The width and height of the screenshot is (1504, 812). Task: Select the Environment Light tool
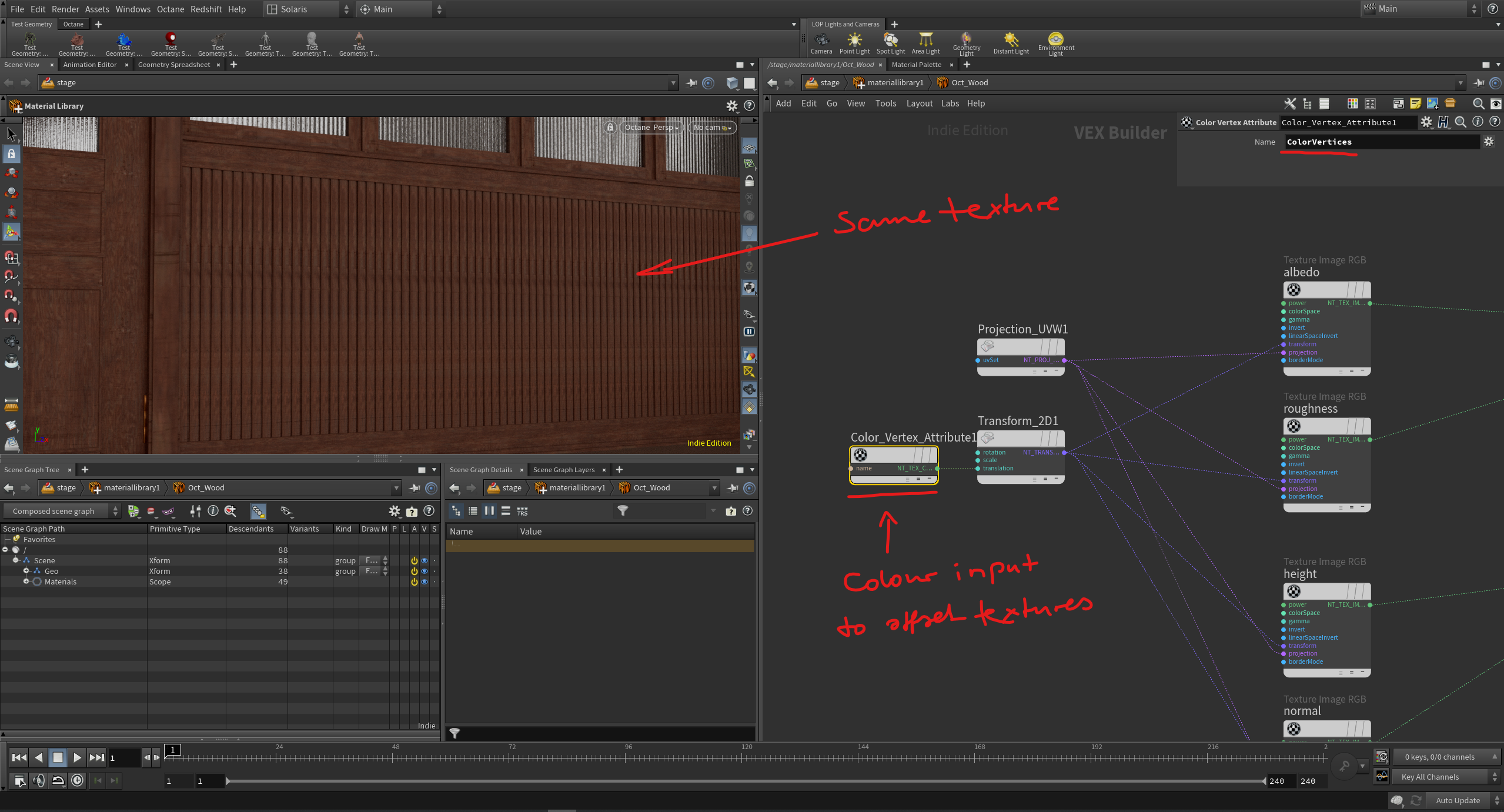coord(1055,42)
